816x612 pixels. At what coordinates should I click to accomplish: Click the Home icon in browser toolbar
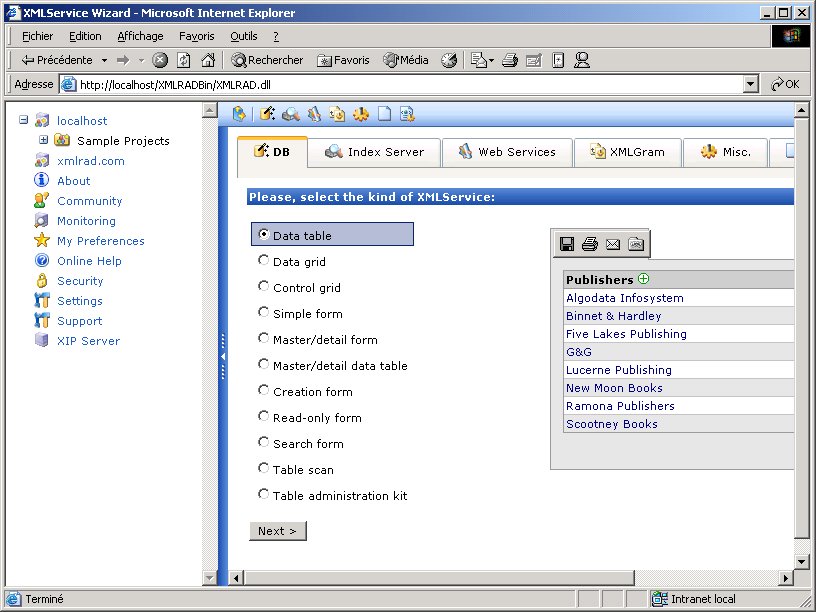[208, 60]
